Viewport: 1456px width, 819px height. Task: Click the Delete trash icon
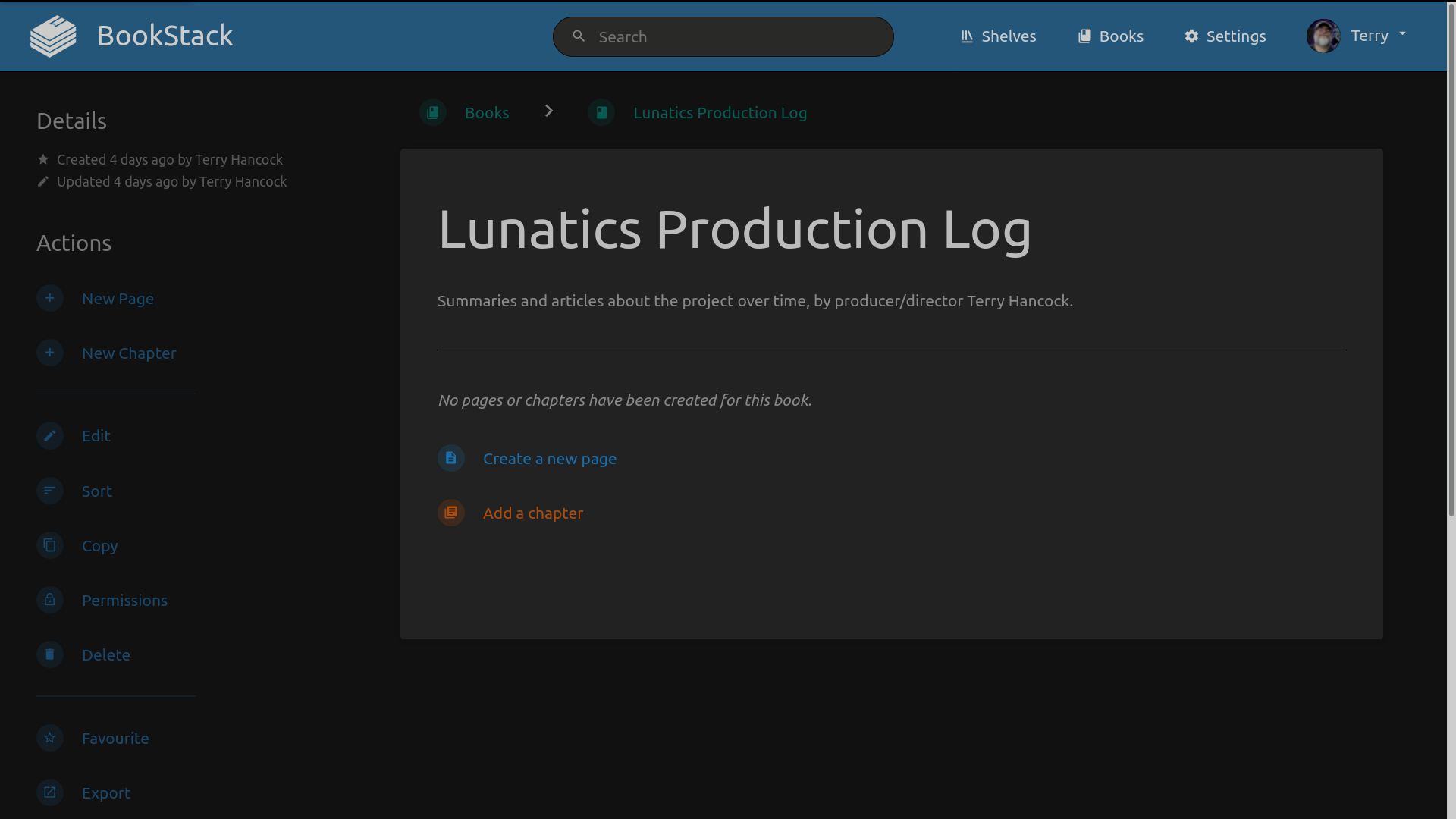(50, 654)
